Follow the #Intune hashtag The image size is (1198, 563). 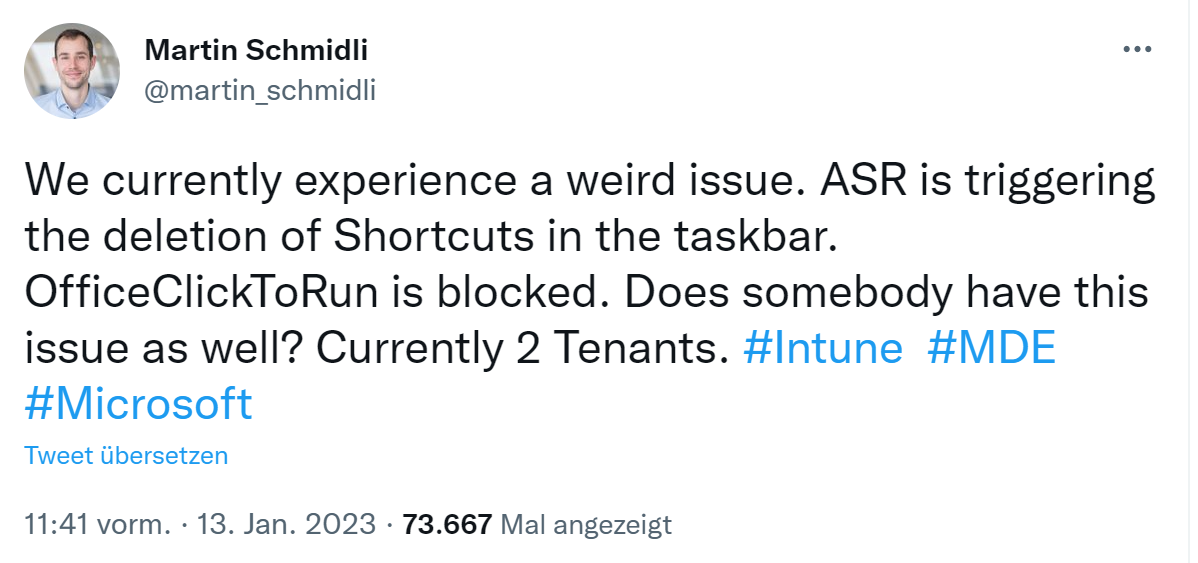[825, 350]
